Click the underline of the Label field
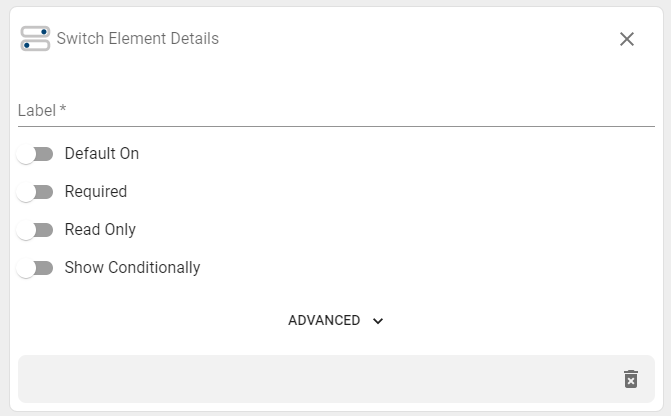671x416 pixels. (336, 126)
